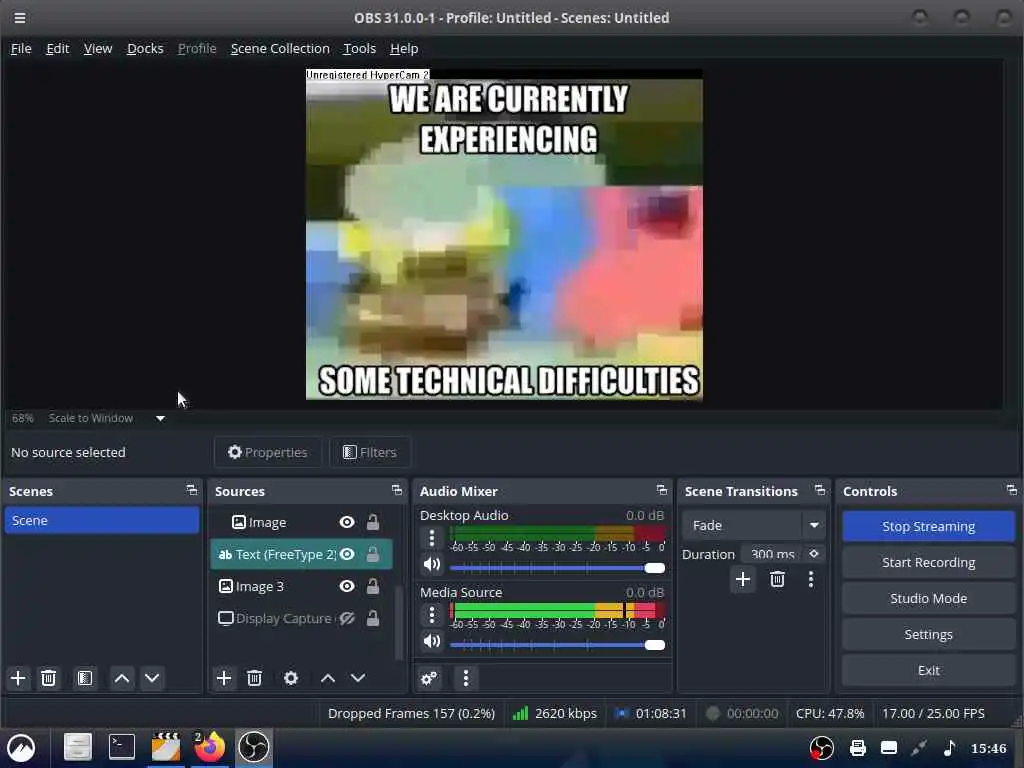Open the View menu
Image resolution: width=1024 pixels, height=768 pixels.
[98, 49]
